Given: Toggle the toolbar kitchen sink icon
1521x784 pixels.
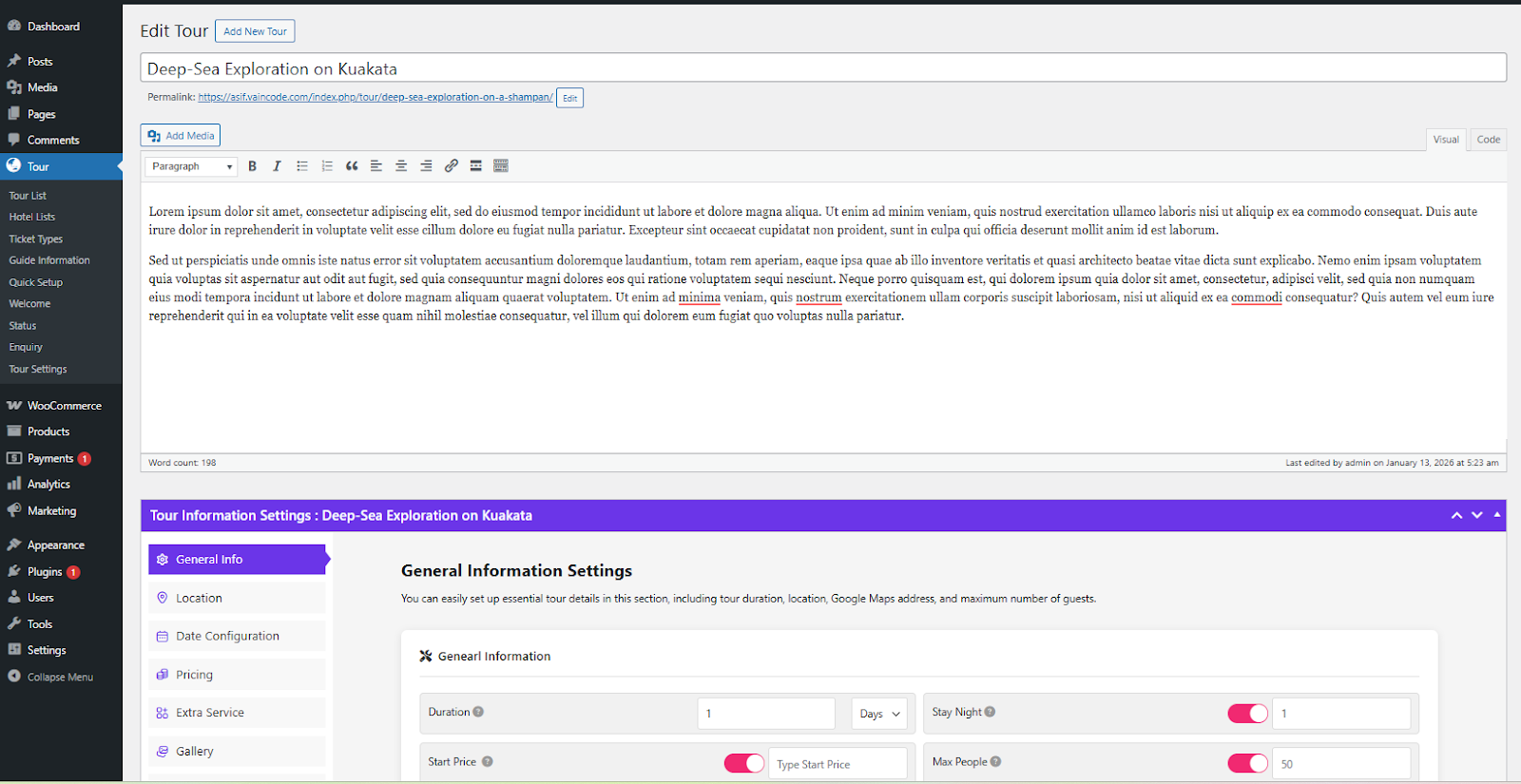Looking at the screenshot, I should [501, 166].
